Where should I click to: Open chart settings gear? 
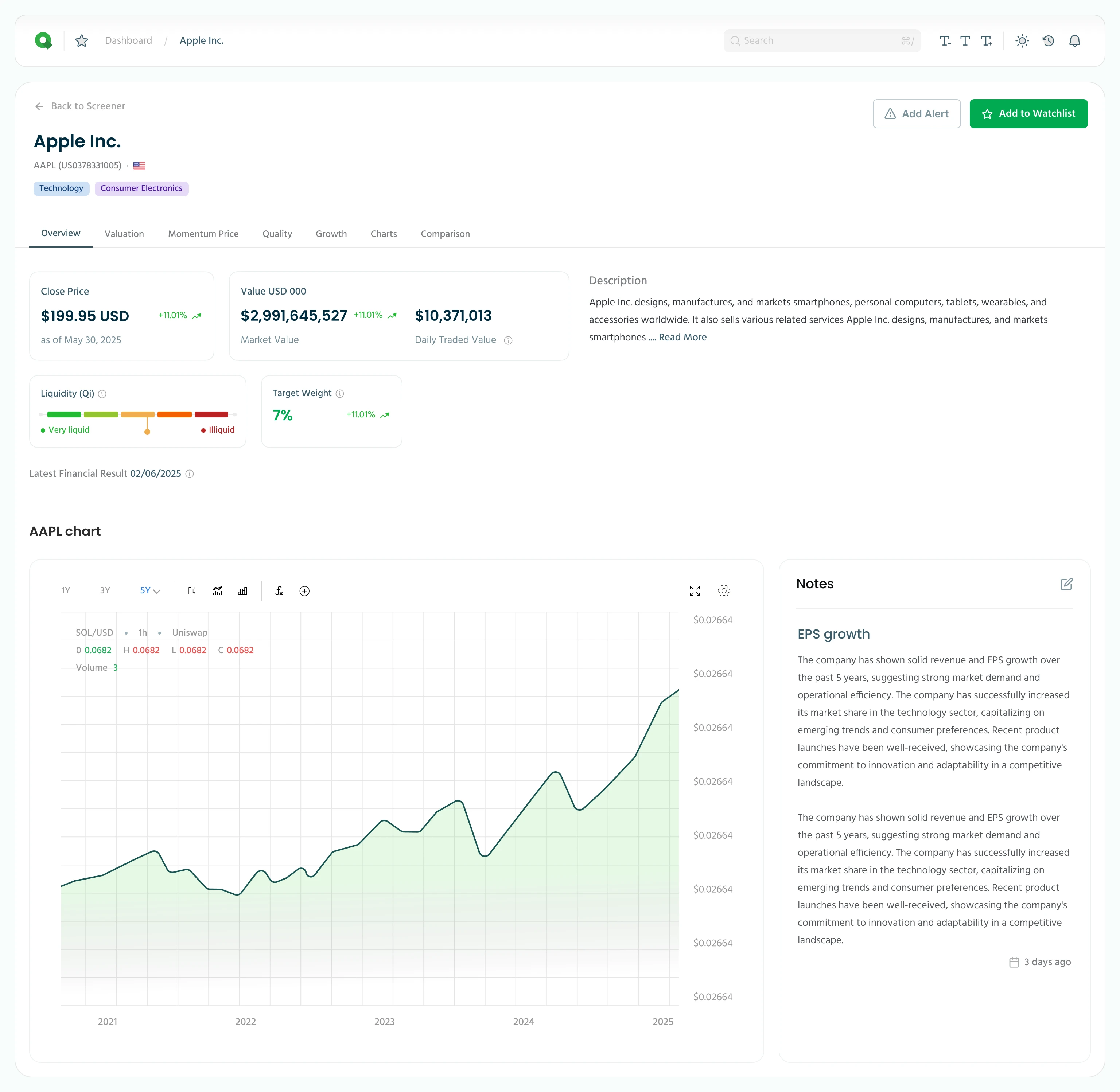tap(724, 591)
